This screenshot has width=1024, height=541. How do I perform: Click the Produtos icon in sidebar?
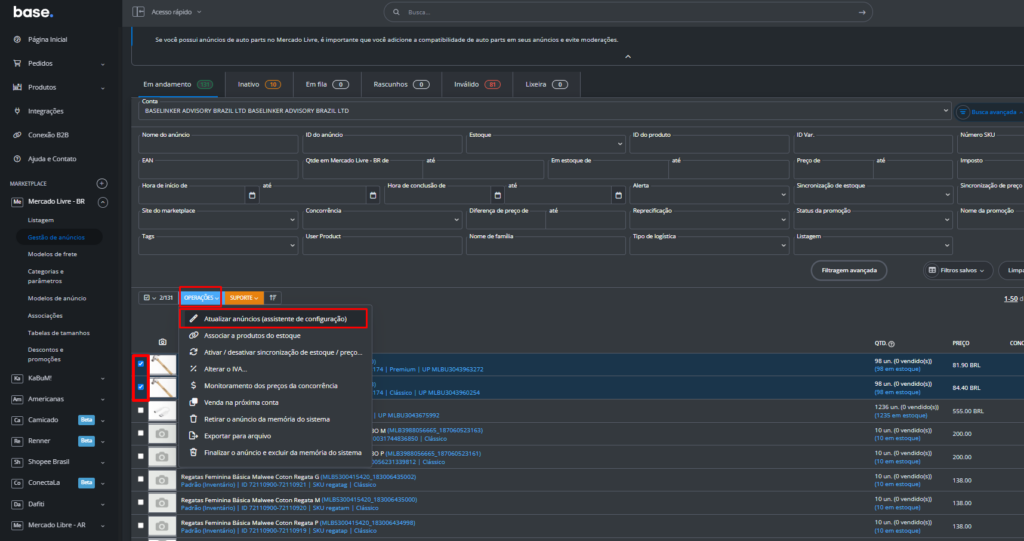coord(17,87)
